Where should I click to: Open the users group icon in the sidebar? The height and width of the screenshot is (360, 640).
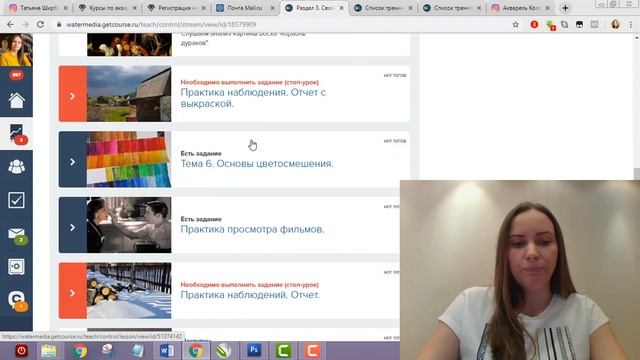coord(16,167)
